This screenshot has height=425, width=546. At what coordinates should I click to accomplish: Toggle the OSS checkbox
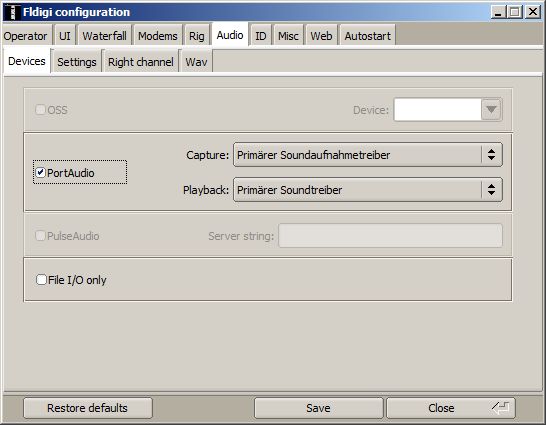(40, 110)
